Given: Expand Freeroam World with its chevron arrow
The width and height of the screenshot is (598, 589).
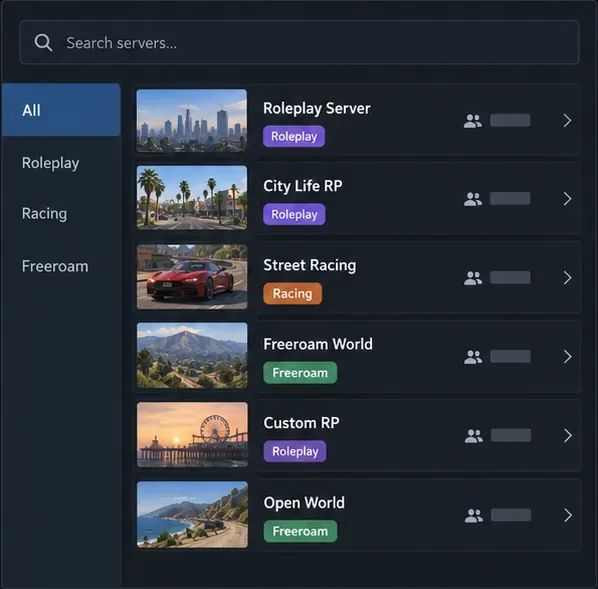Looking at the screenshot, I should 567,357.
